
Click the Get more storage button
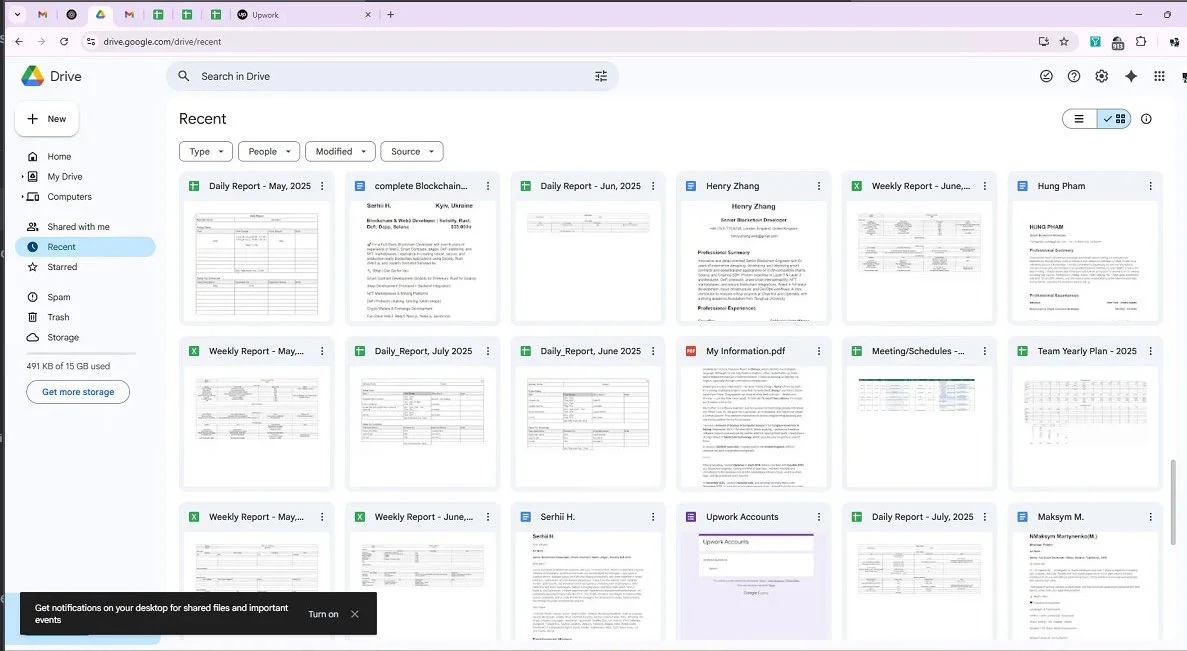coord(78,392)
